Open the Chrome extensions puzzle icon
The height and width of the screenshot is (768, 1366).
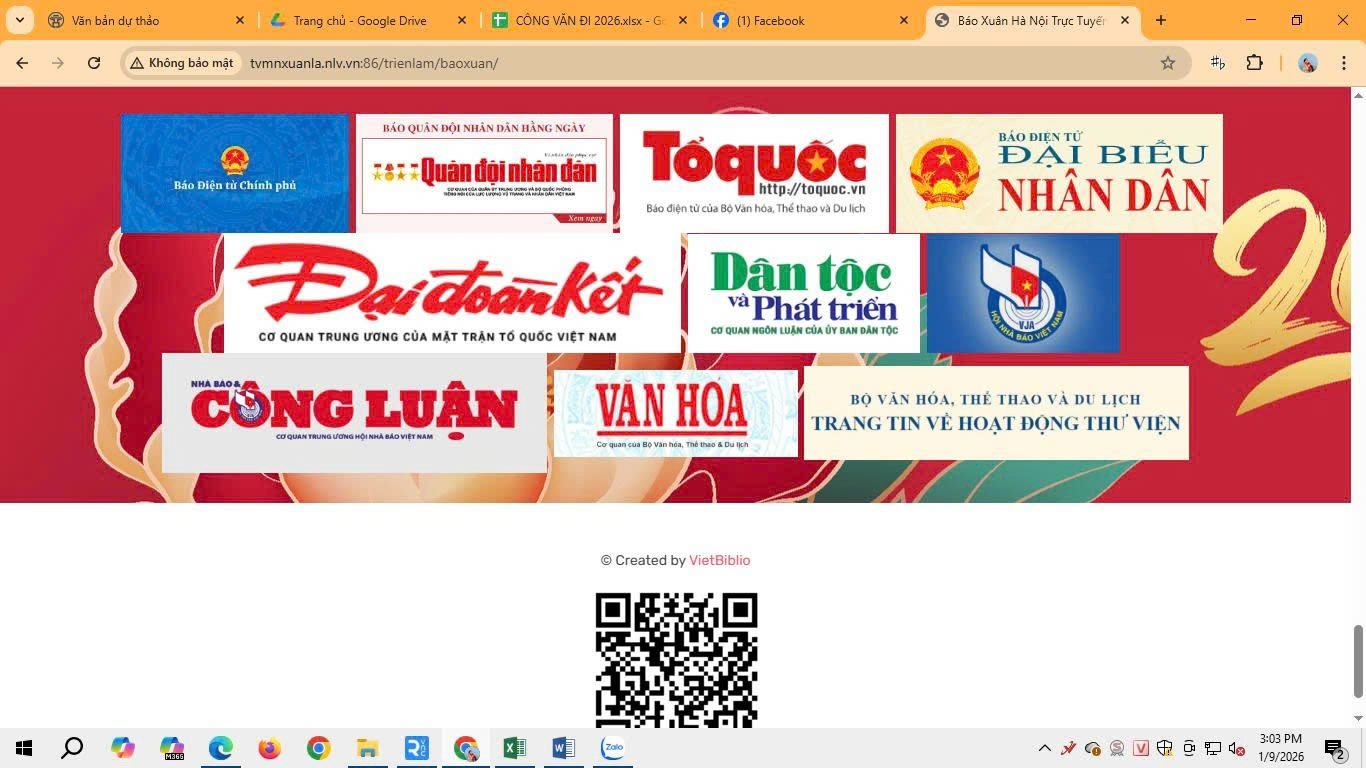pos(1254,63)
